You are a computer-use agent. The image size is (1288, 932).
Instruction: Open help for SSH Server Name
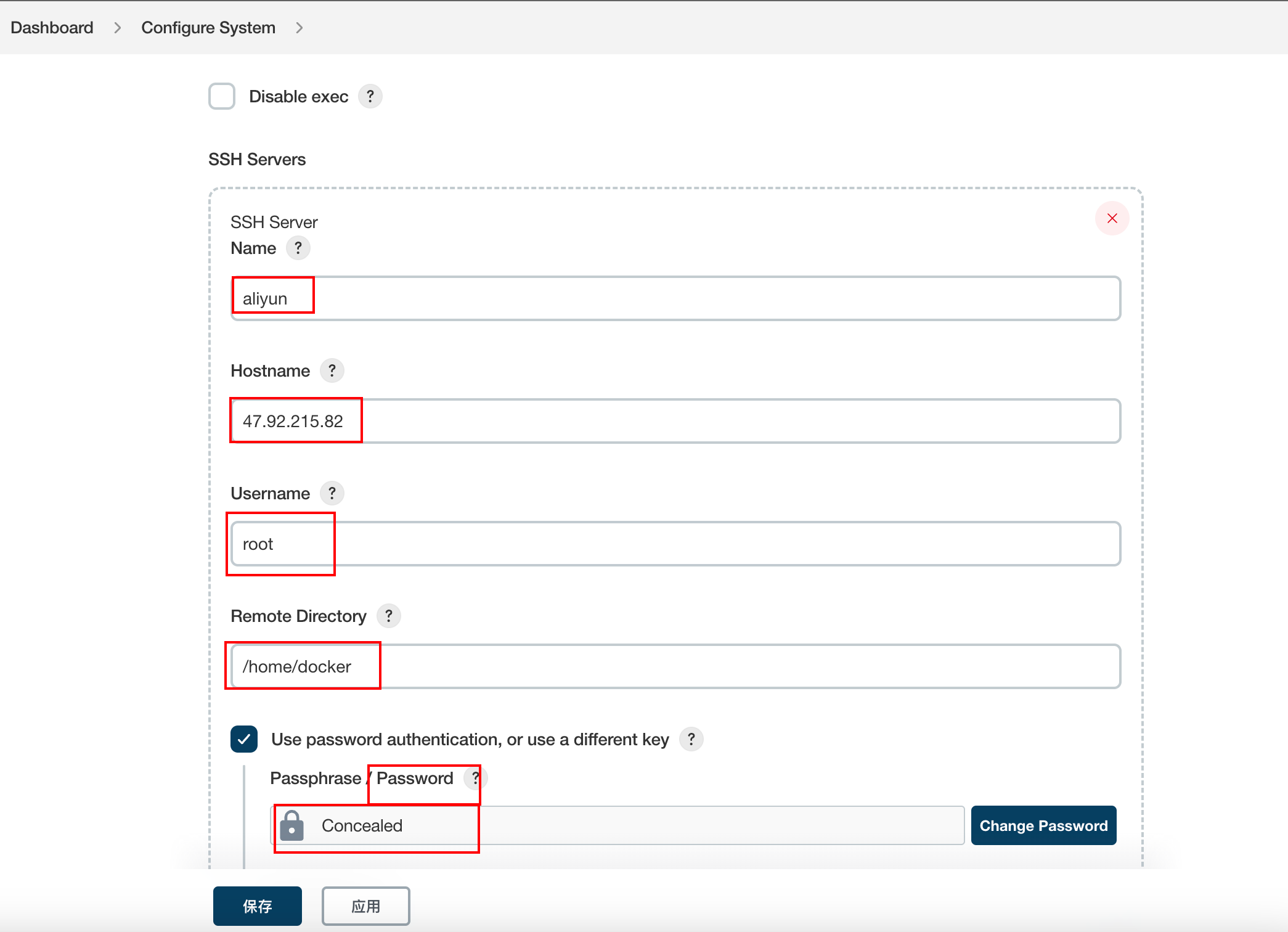[x=298, y=248]
